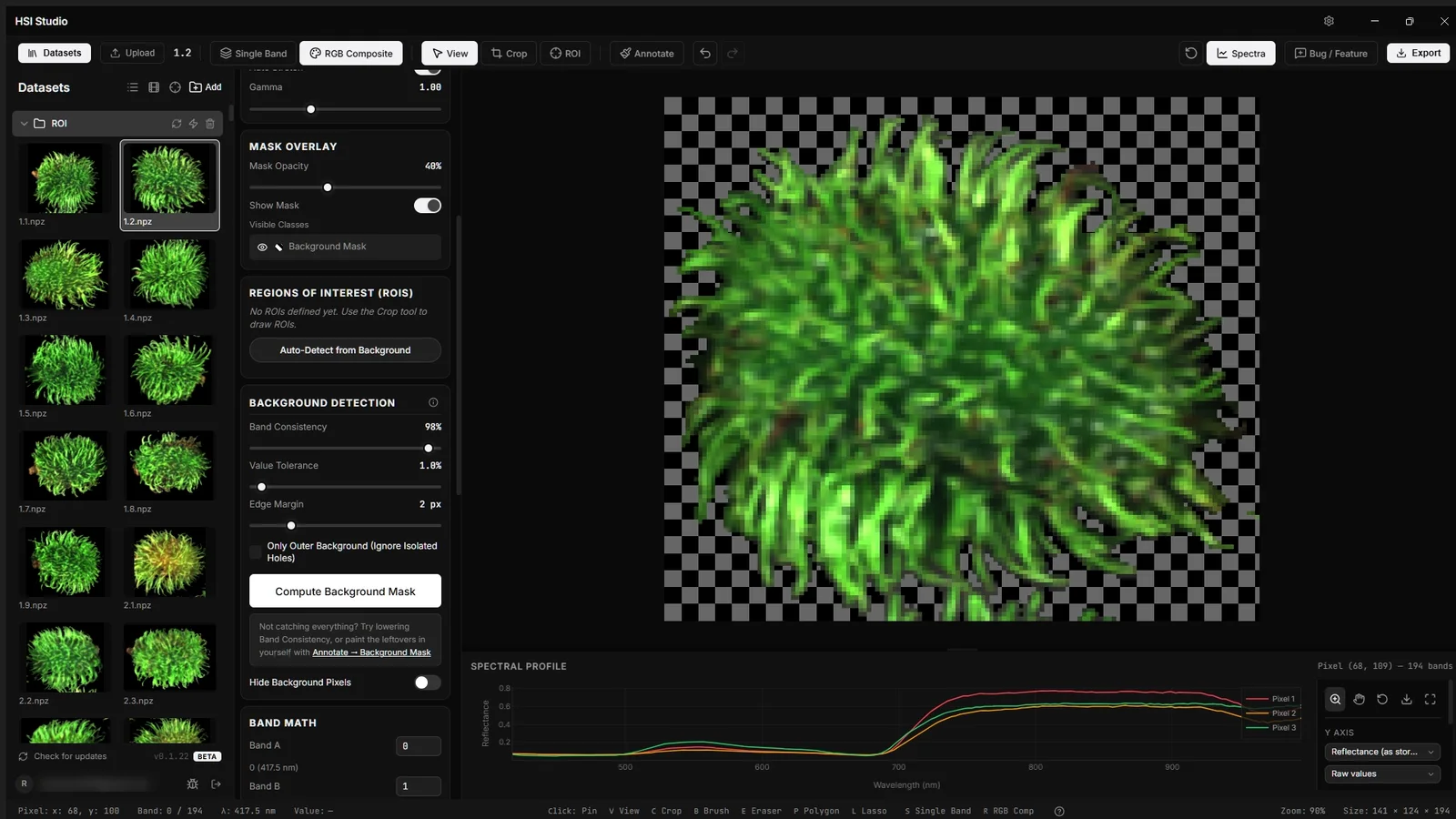Expand spectral plot to fullscreen
Screen dimensions: 1456x819
pos(1430,699)
